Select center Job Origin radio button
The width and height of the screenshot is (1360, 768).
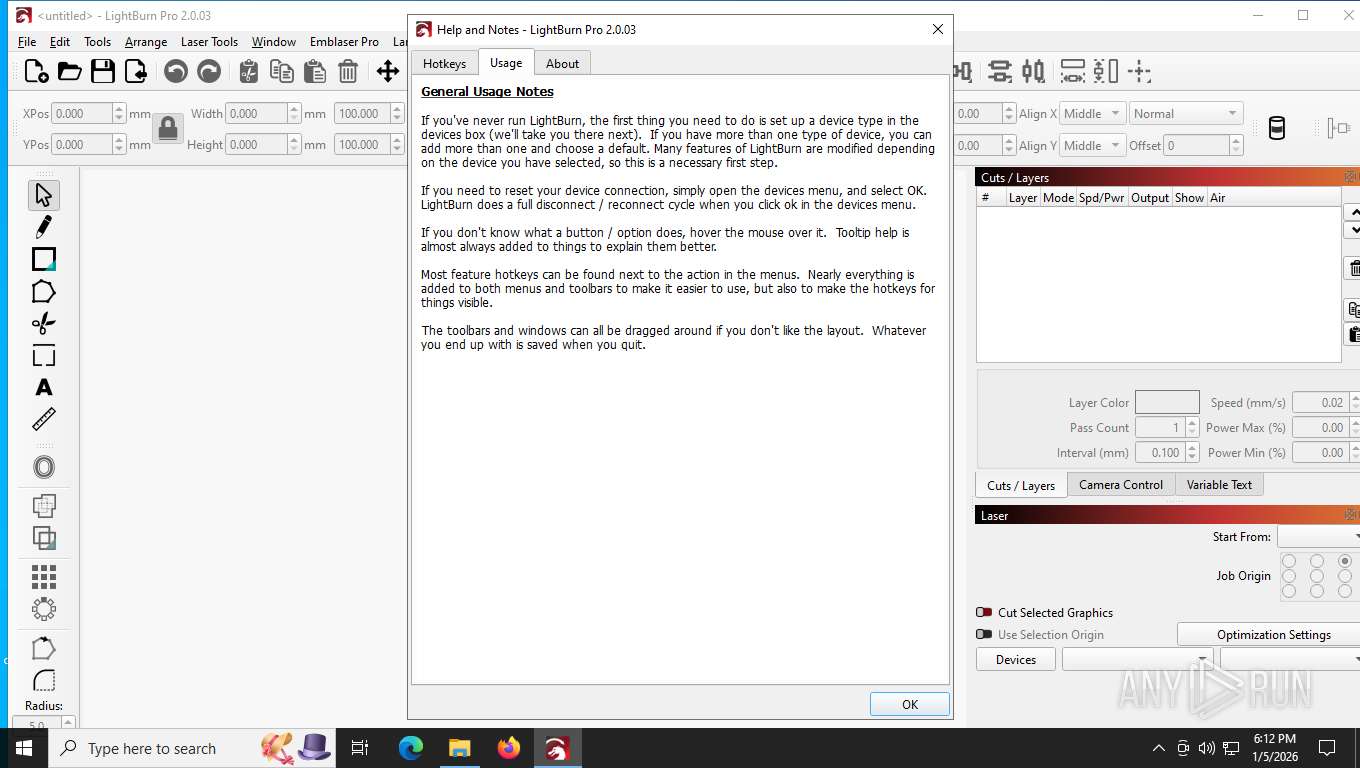coord(1317,576)
